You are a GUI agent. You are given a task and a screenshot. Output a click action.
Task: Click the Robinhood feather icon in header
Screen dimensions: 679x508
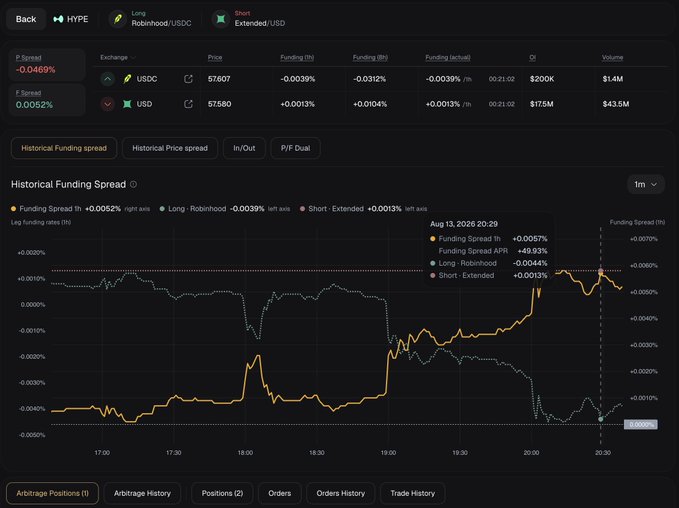[117, 19]
